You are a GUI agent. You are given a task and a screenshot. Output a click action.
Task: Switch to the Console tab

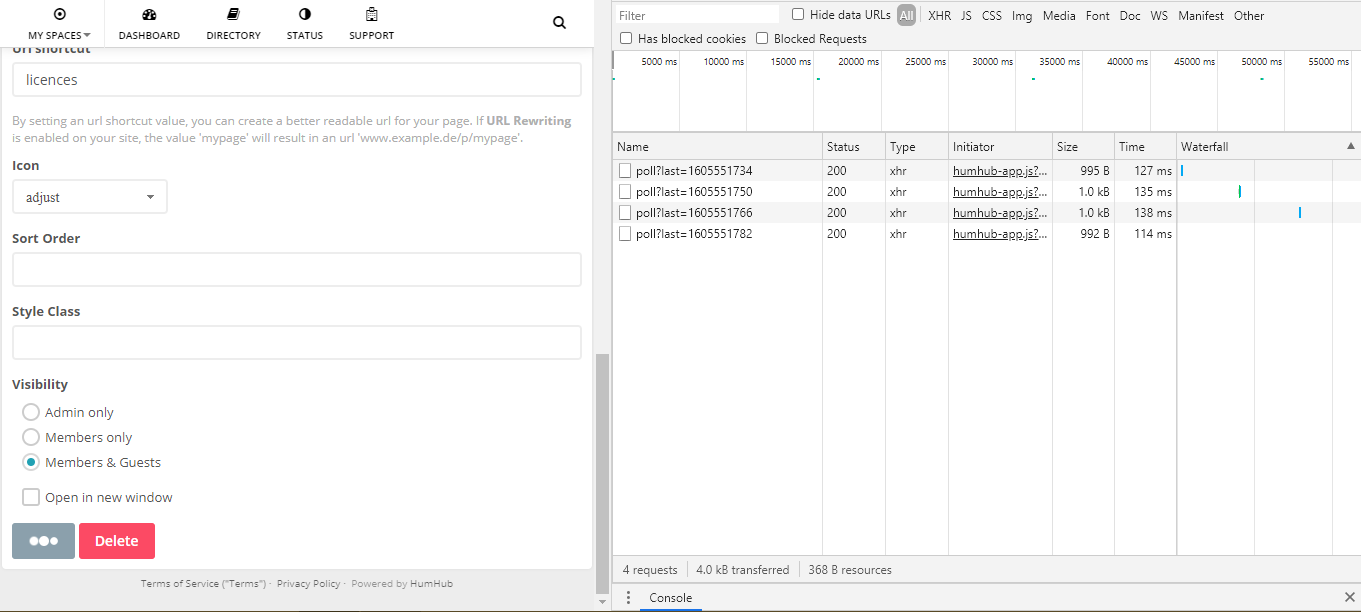coord(670,597)
